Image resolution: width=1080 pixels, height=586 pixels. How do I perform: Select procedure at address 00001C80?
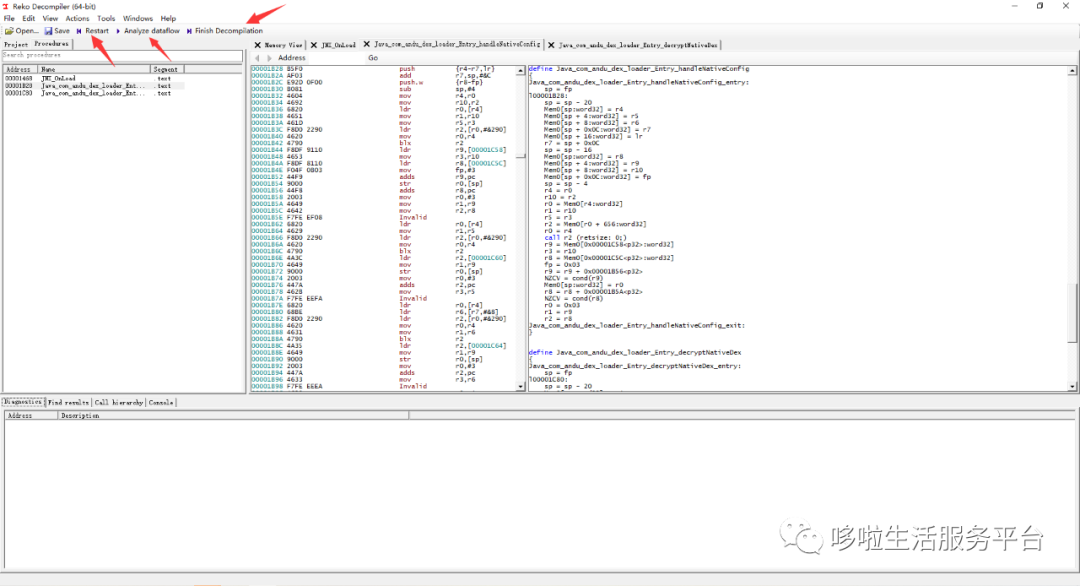[x=94, y=94]
